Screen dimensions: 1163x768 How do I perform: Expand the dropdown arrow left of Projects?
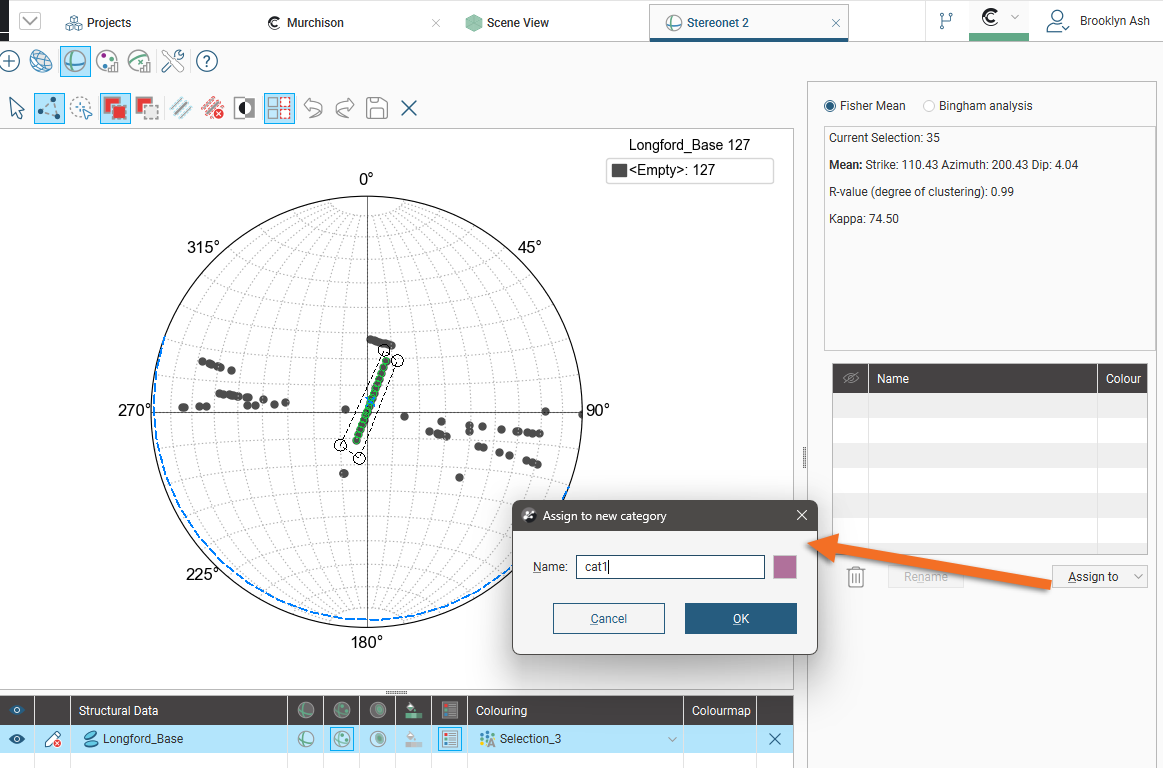tap(30, 22)
